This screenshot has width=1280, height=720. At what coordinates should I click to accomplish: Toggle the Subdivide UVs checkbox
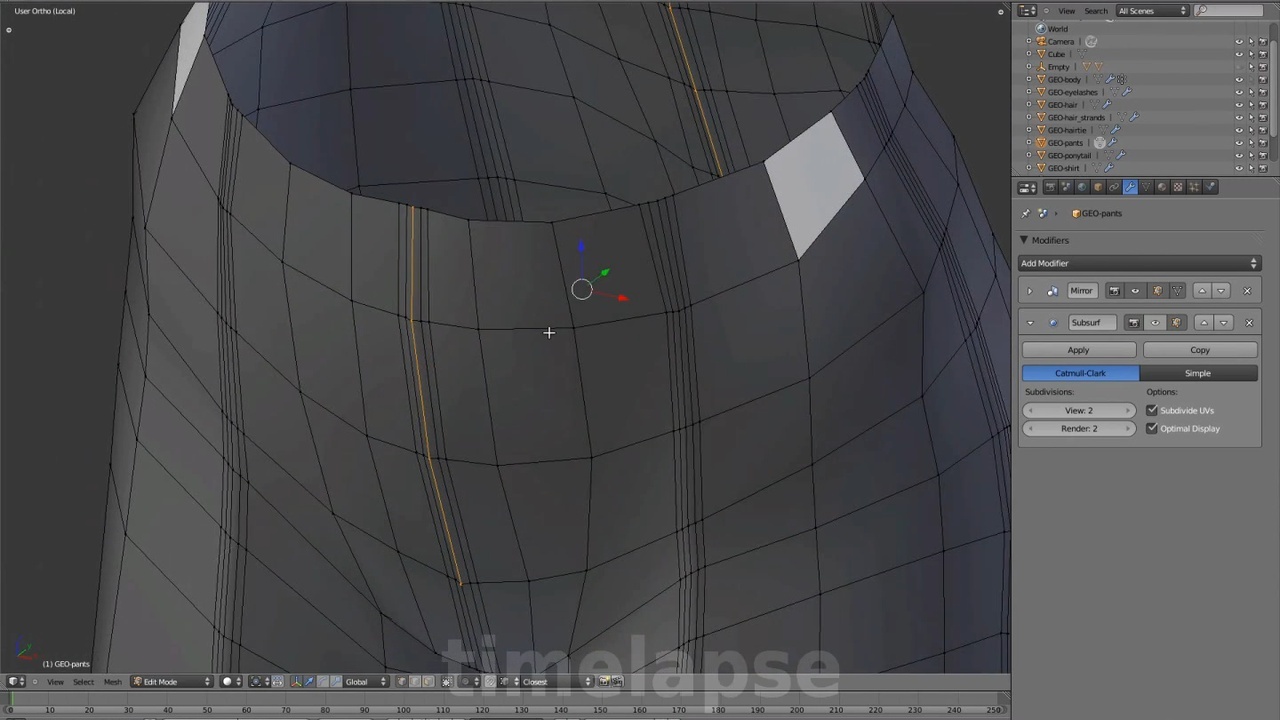1152,410
